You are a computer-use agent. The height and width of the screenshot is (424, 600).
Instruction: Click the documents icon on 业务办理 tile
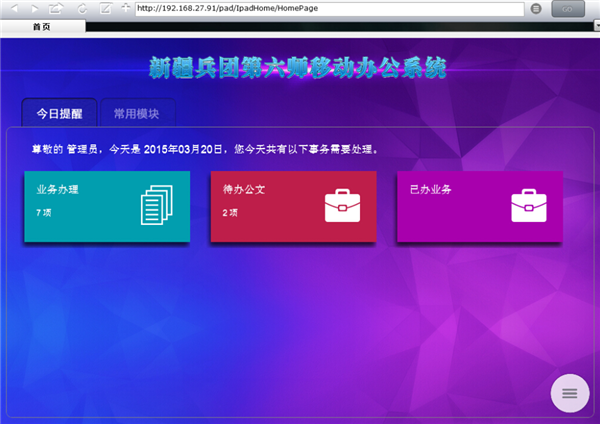pos(157,205)
